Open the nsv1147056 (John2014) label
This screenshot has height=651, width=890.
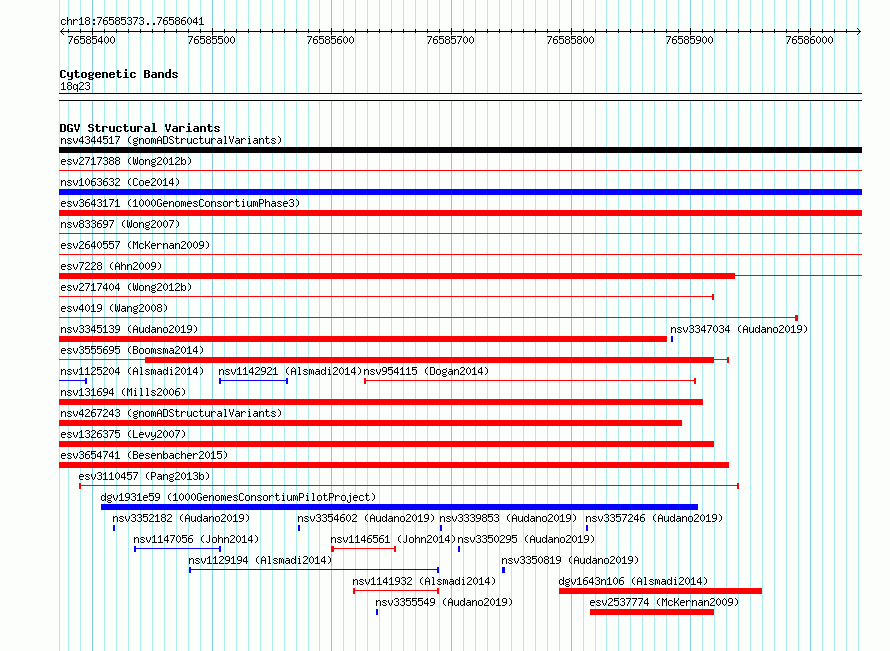tap(196, 539)
